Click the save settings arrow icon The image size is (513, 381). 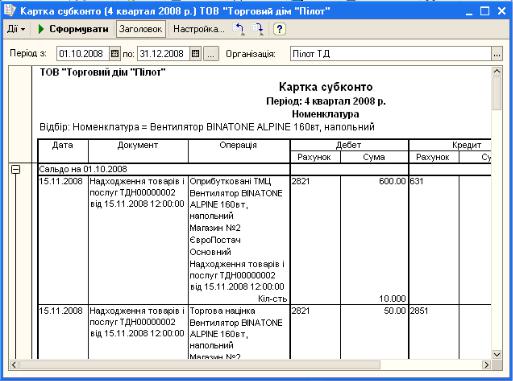click(258, 29)
